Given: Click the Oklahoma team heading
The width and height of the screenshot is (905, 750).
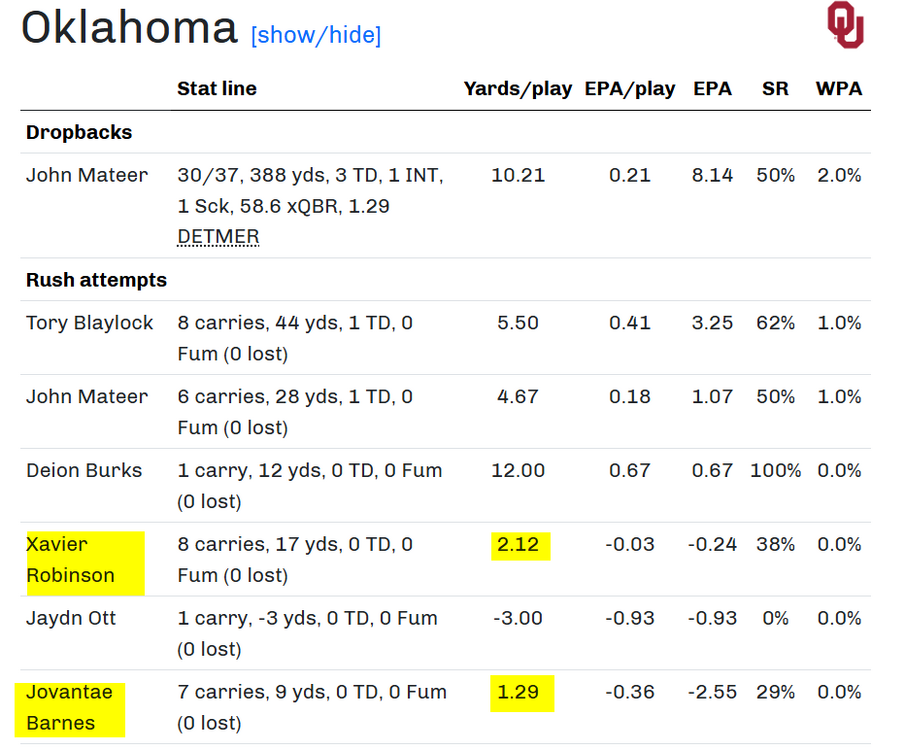Looking at the screenshot, I should coord(129,28).
